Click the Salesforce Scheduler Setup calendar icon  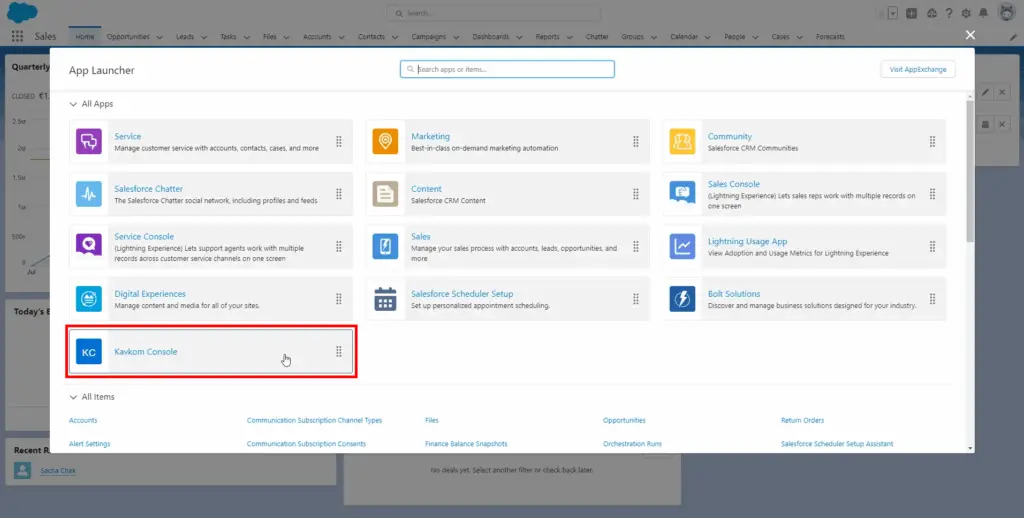385,299
